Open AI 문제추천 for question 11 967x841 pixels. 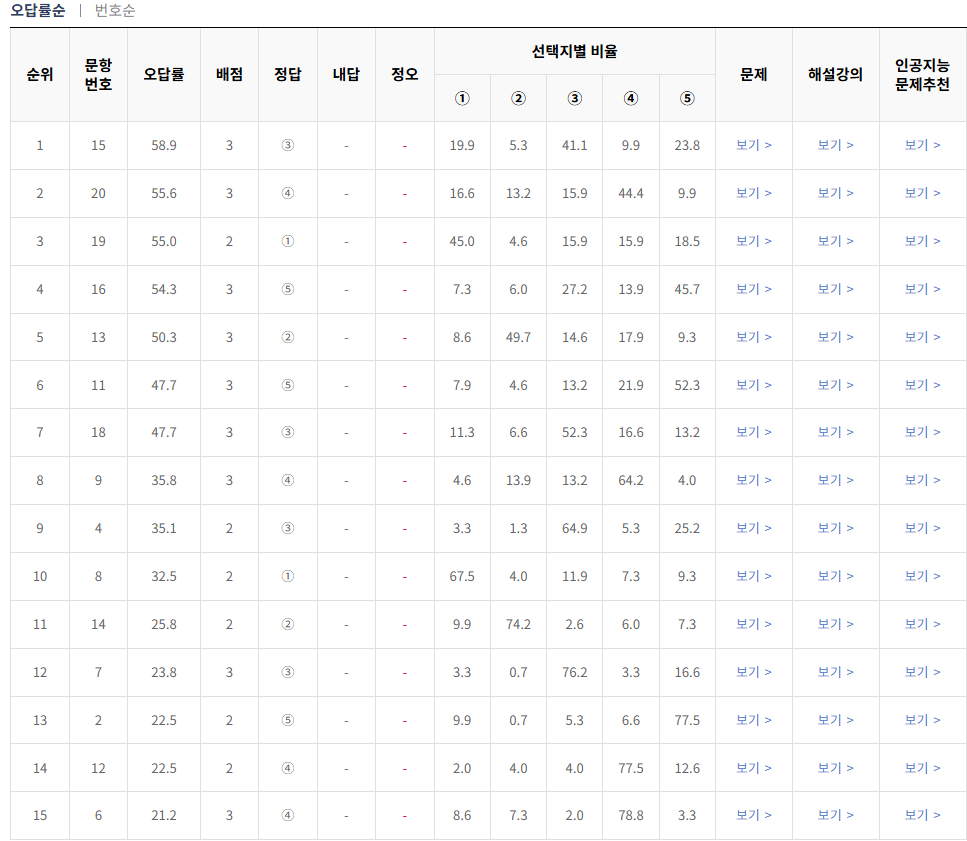[921, 384]
